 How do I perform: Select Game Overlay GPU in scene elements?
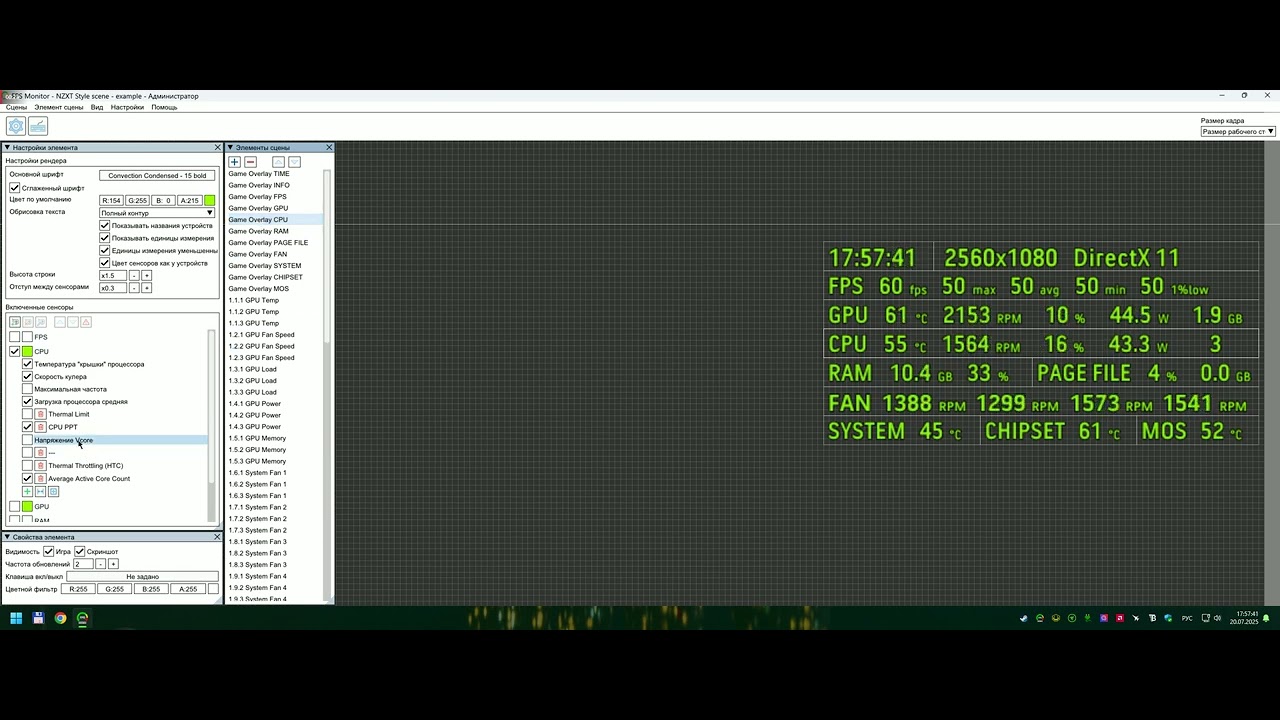[x=258, y=208]
